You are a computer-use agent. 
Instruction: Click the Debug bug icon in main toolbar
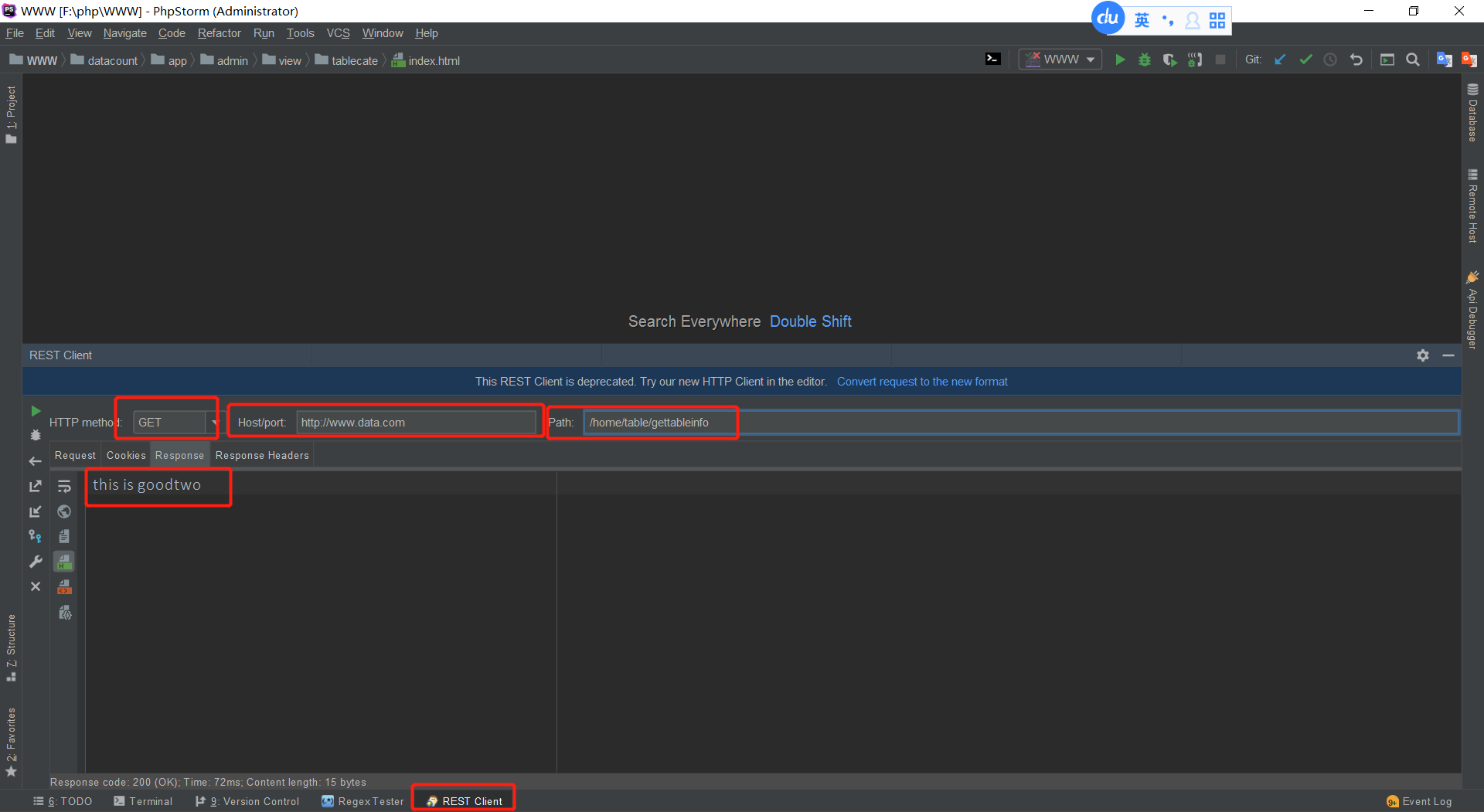(1145, 59)
